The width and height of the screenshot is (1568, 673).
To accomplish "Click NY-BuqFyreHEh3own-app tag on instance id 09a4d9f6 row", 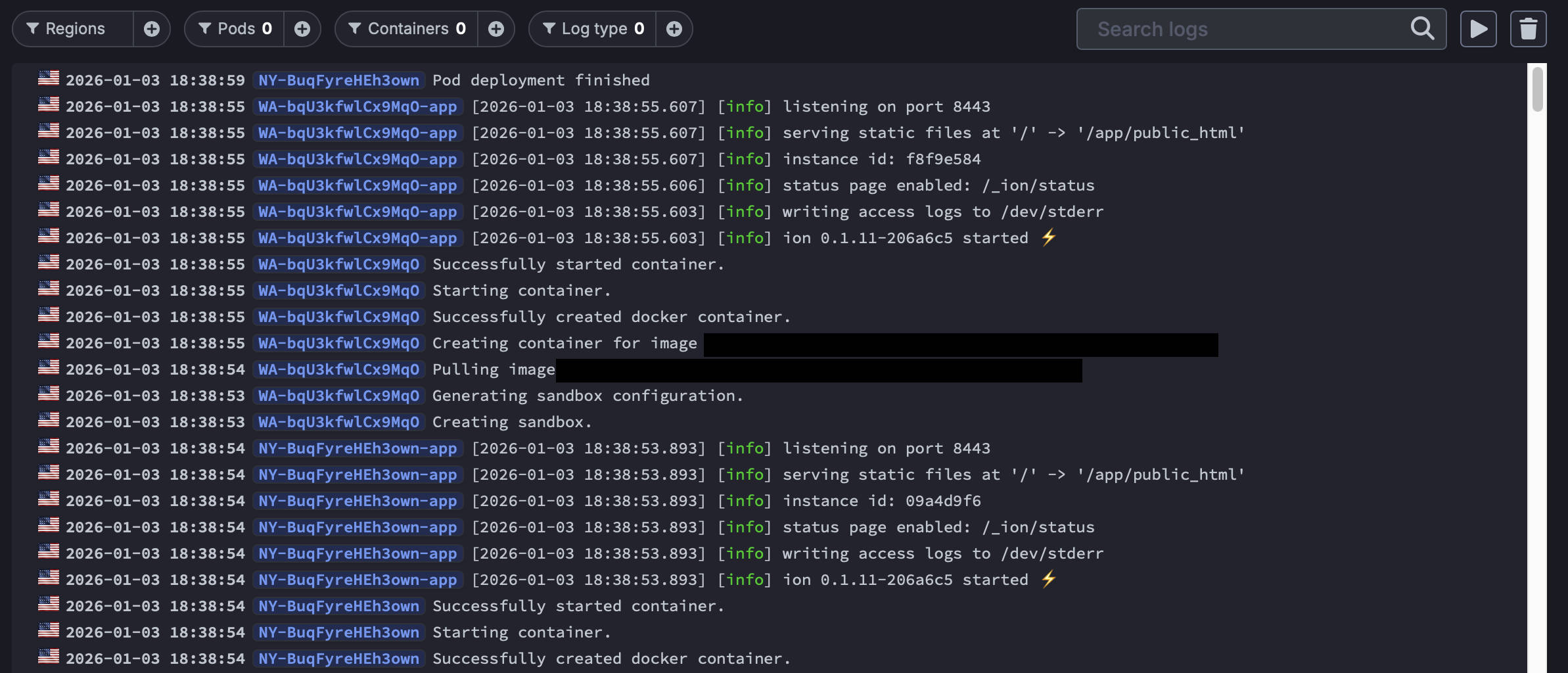I will tap(357, 501).
